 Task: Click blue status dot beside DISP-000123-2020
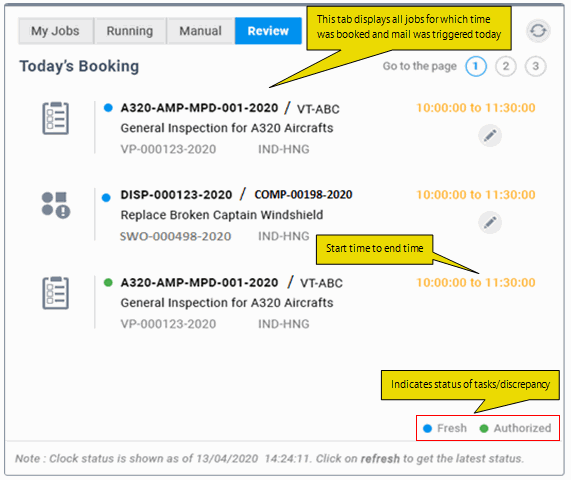106,198
